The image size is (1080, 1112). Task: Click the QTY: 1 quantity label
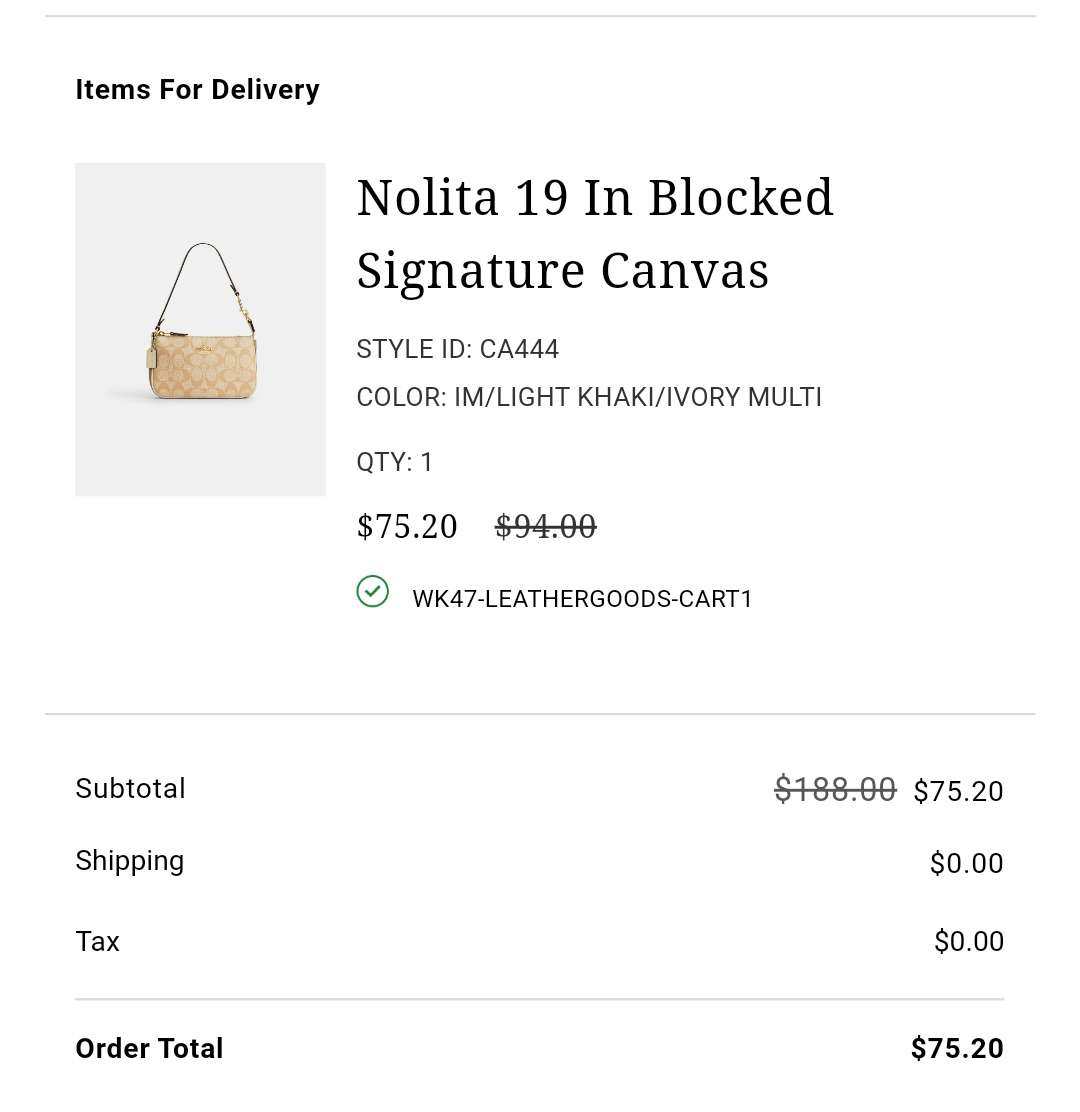[x=394, y=462]
